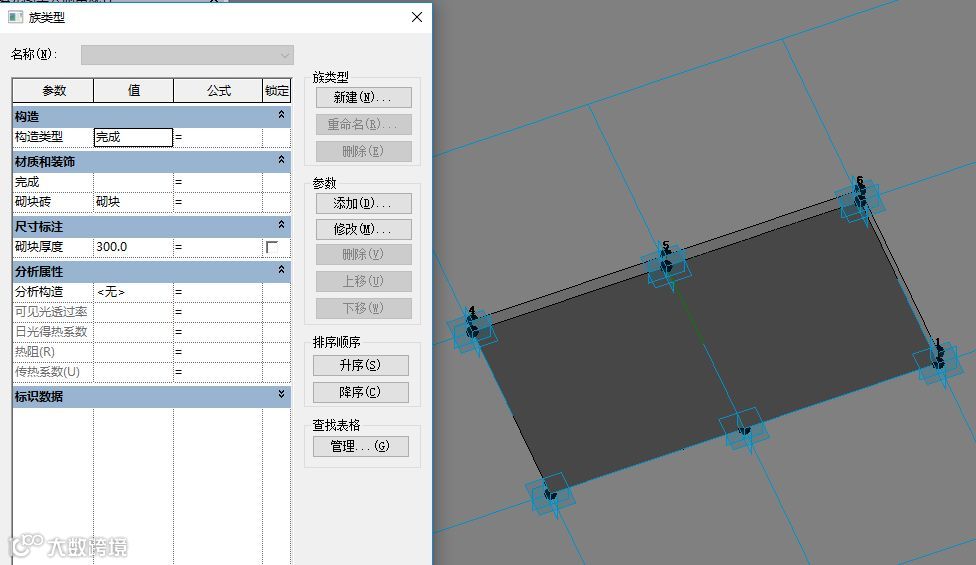
Task: Click the 上移(U) button
Action: point(364,281)
